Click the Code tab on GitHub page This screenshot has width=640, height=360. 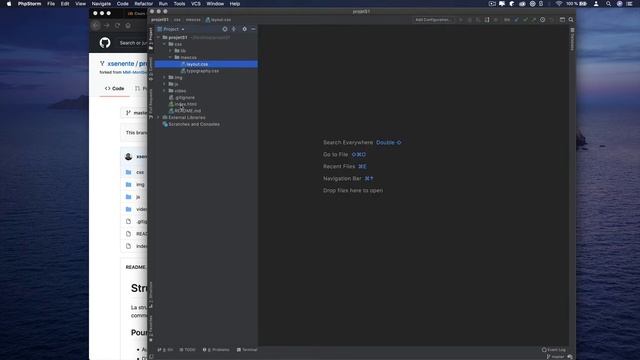[114, 89]
